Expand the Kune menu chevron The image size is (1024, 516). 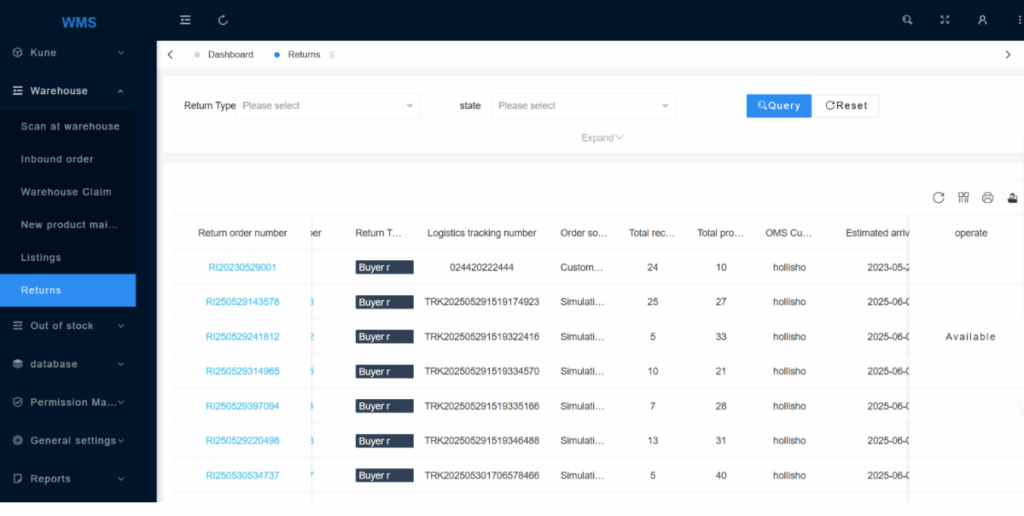[121, 52]
